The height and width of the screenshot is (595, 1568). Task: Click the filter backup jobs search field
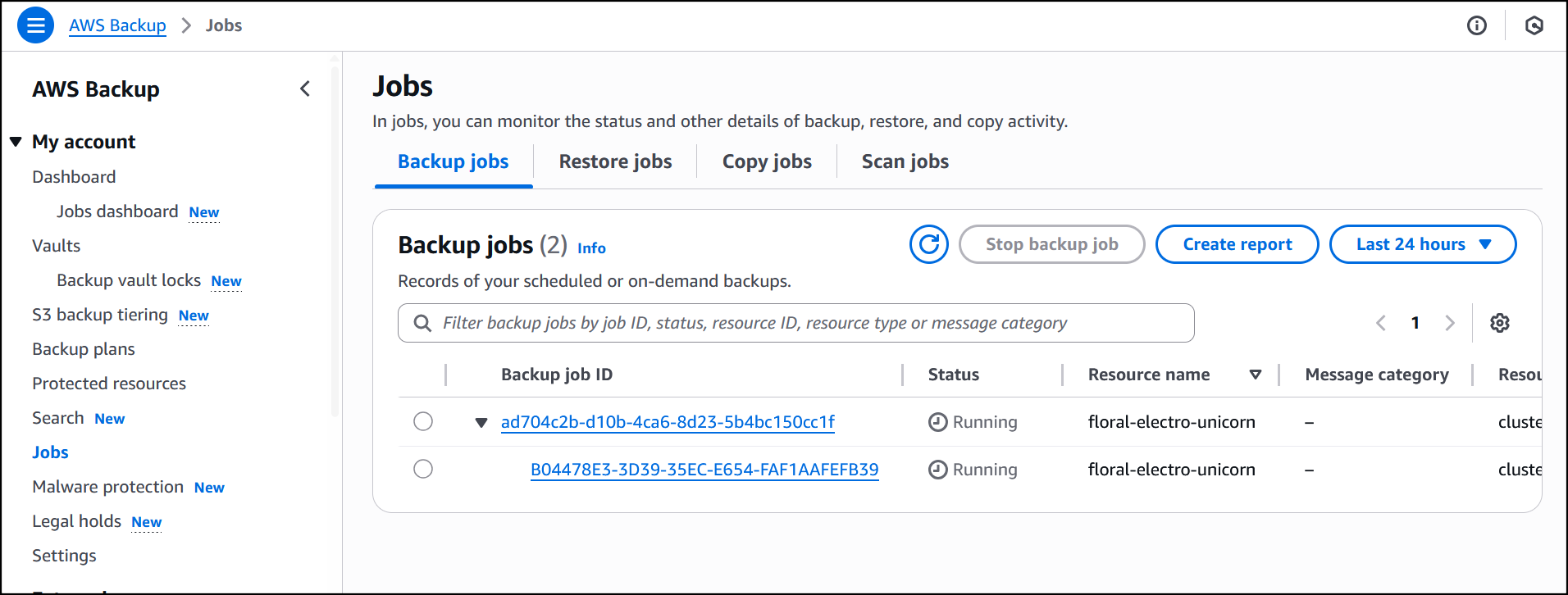point(795,323)
